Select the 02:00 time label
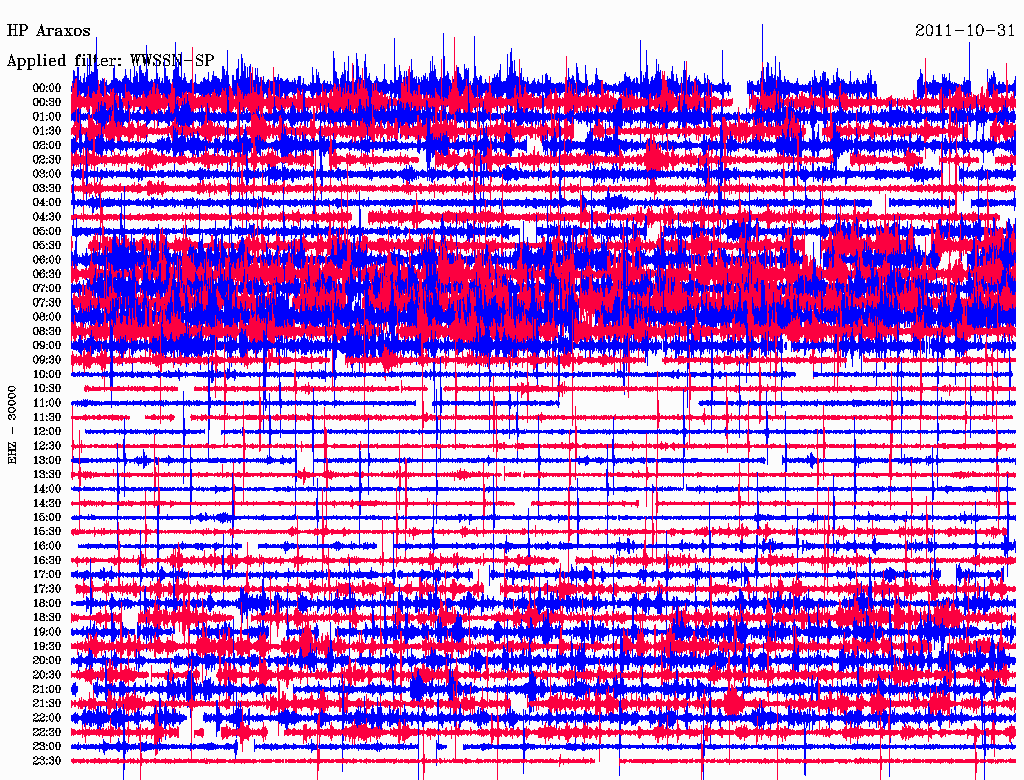This screenshot has width=1024, height=780. (x=47, y=145)
